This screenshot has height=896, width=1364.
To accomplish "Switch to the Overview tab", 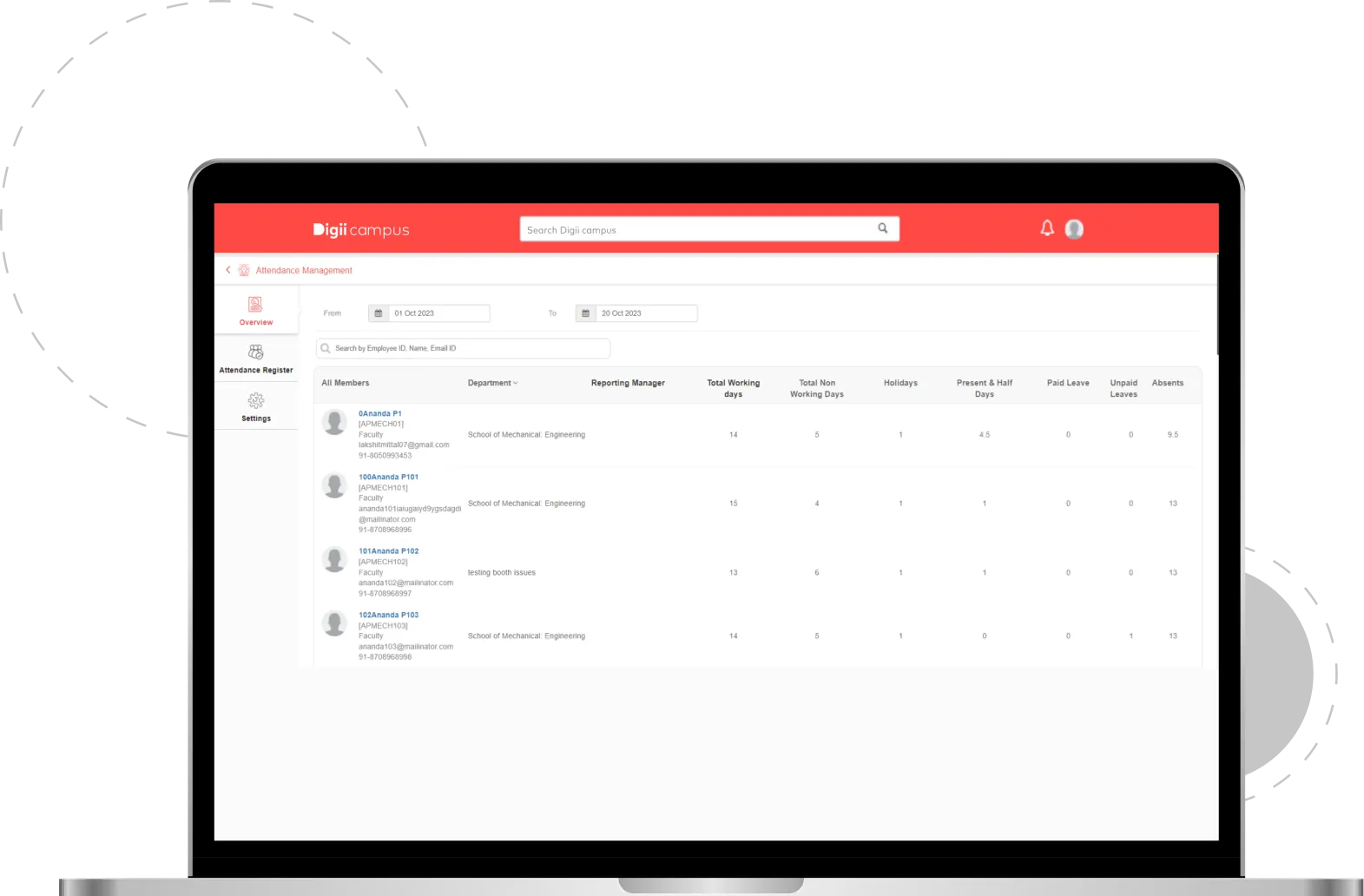I will [256, 311].
